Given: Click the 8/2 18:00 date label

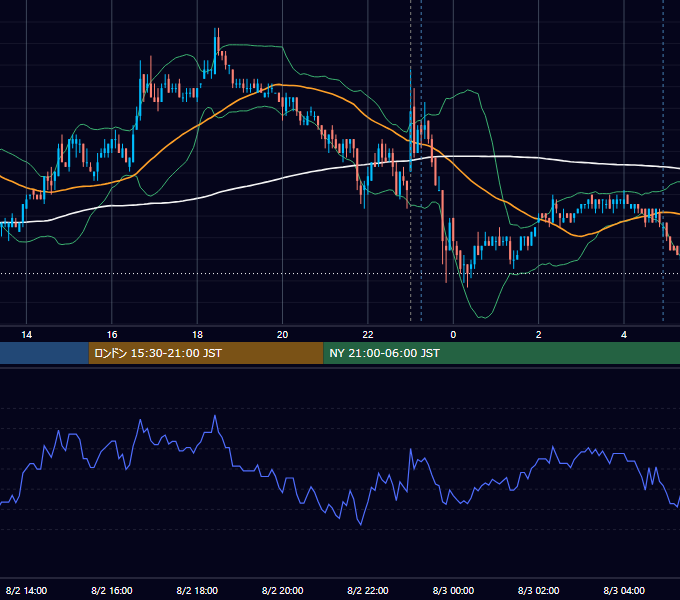Looking at the screenshot, I should (197, 590).
